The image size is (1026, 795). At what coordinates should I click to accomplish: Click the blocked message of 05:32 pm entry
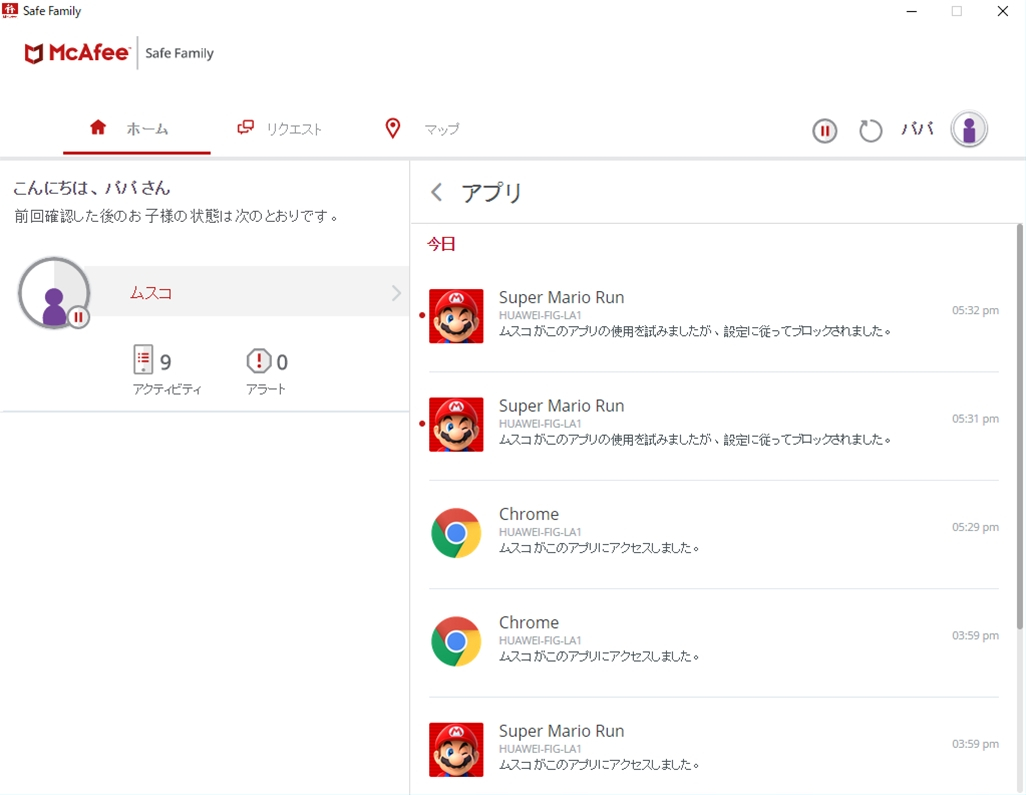[x=695, y=331]
